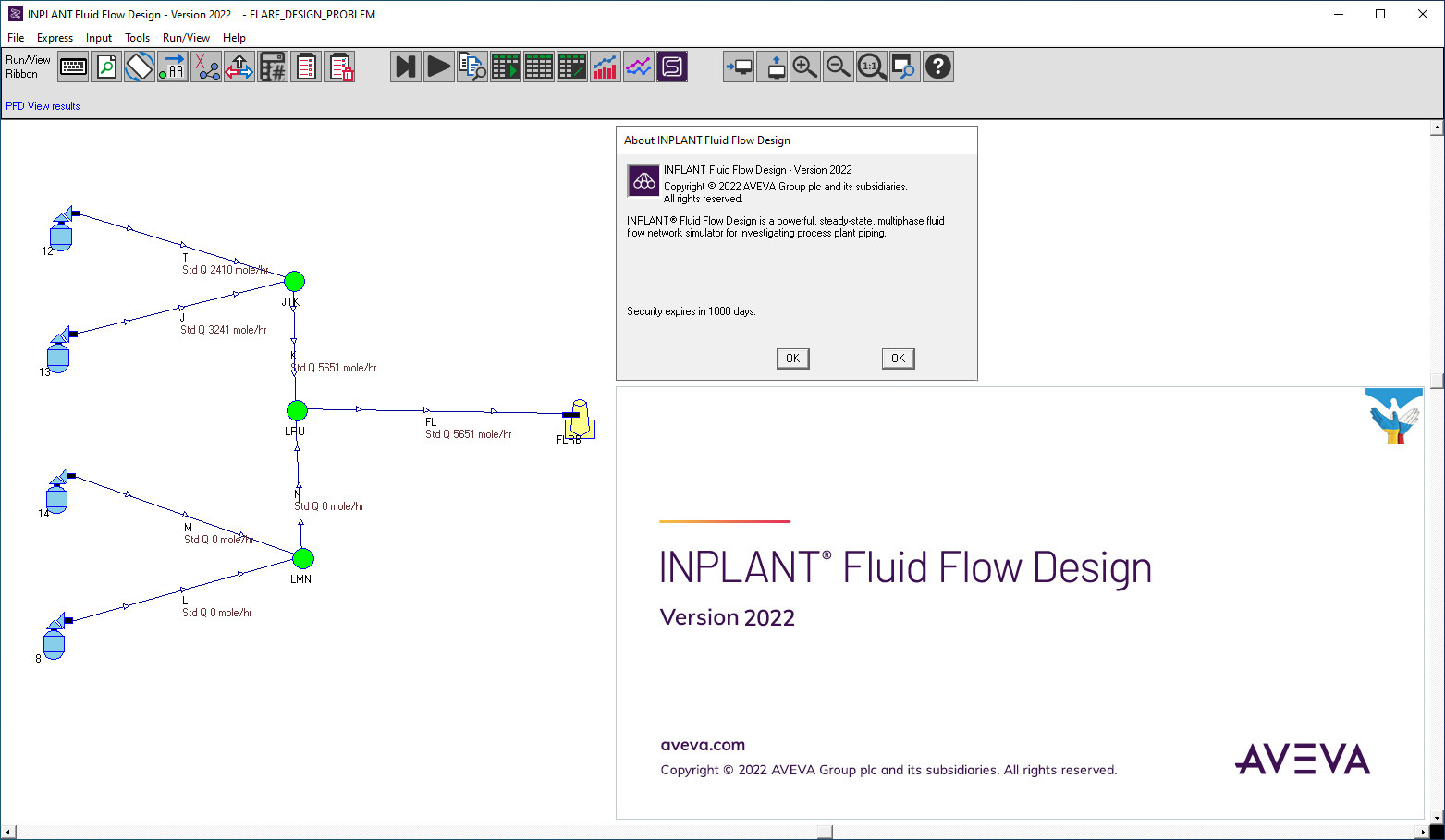Click the zoom out magnifier icon
This screenshot has width=1445, height=840.
pos(839,67)
